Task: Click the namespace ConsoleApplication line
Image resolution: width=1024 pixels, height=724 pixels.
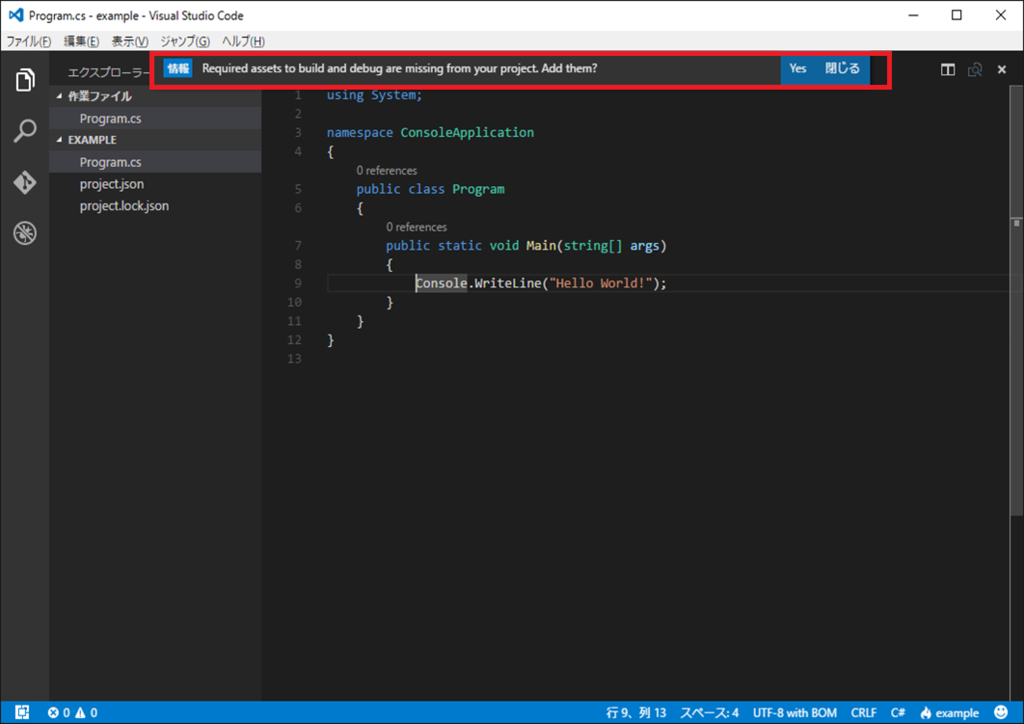Action: tap(430, 133)
